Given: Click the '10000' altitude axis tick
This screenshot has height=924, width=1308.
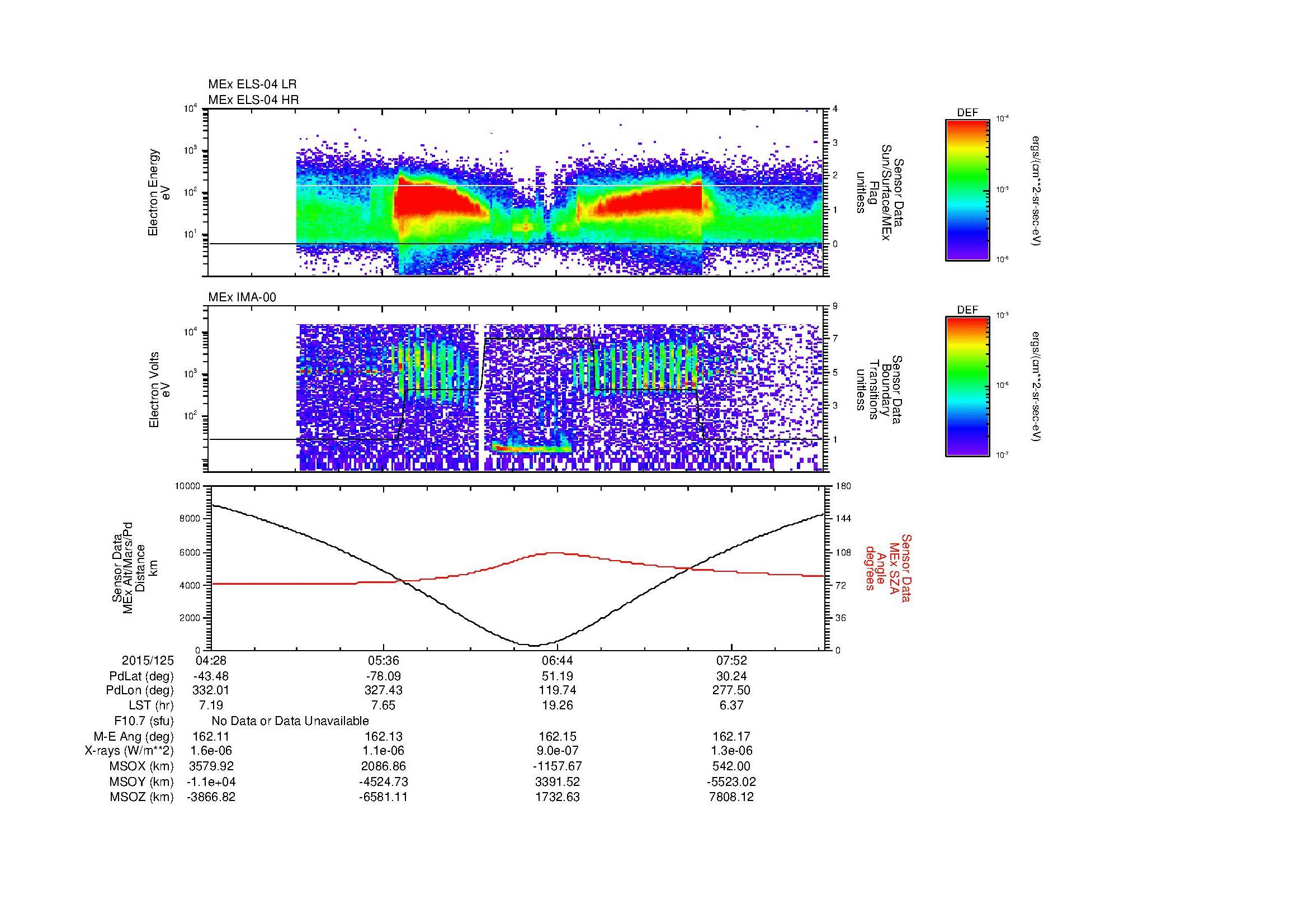Looking at the screenshot, I should click(x=187, y=486).
